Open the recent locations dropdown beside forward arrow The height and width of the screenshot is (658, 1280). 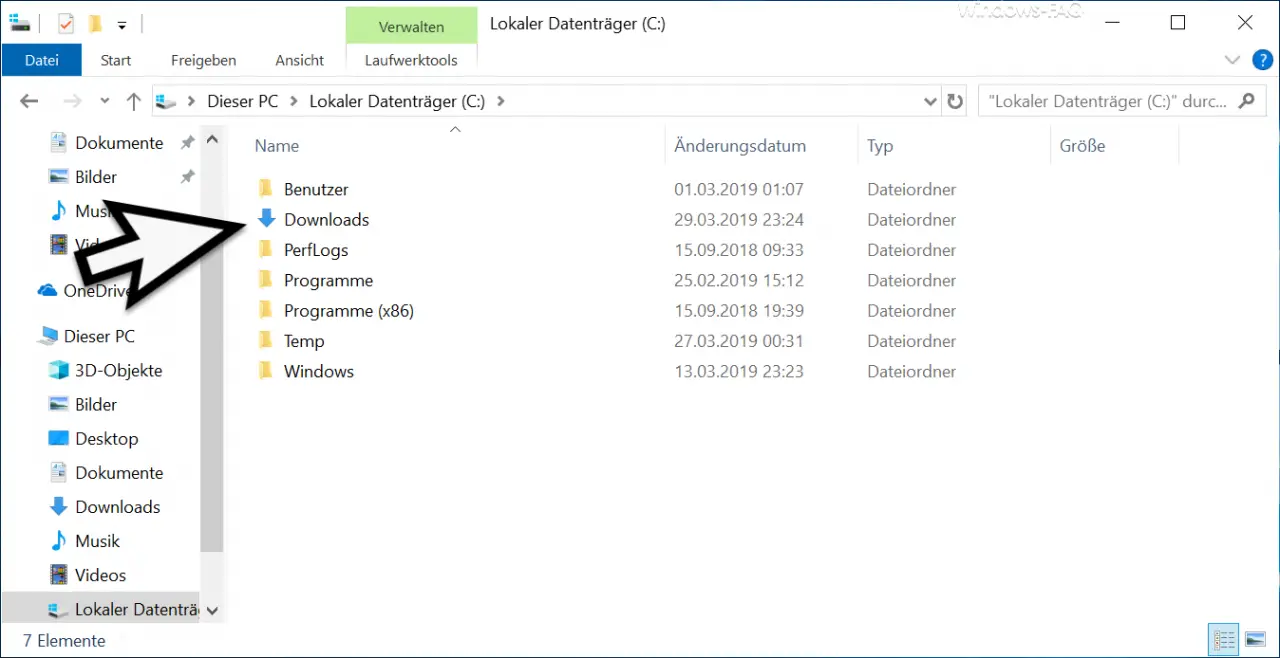[x=105, y=101]
